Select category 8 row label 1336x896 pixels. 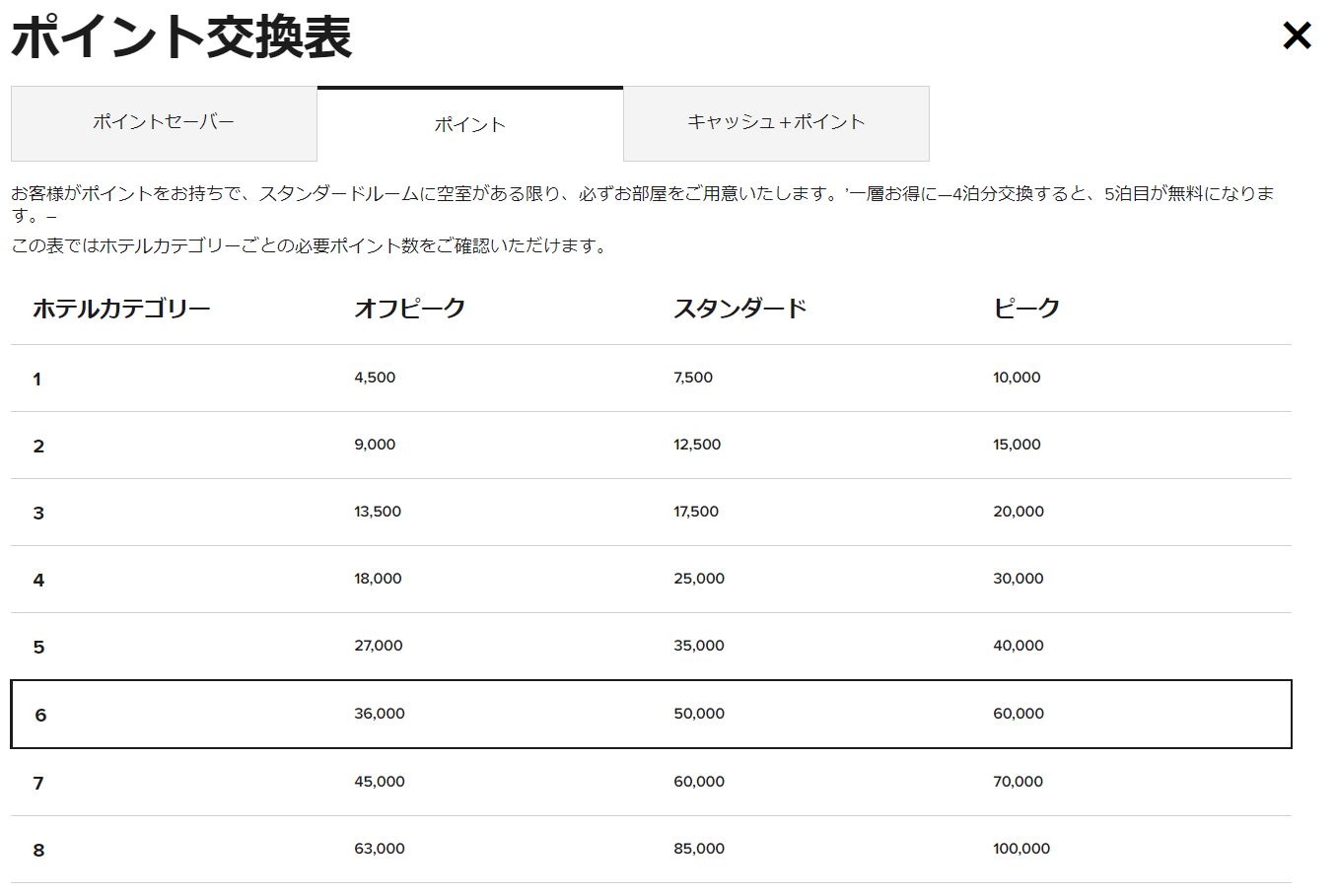38,851
